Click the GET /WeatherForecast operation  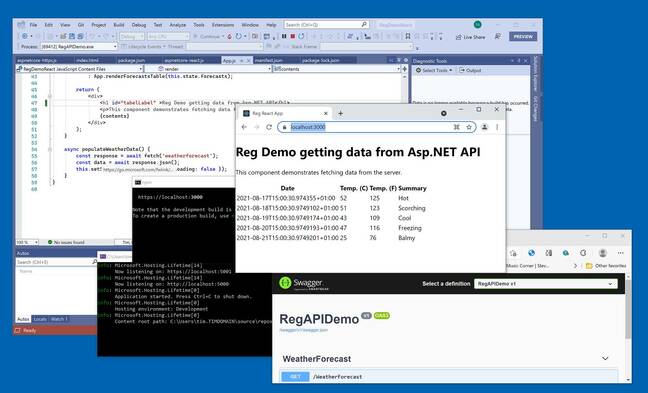449,376
